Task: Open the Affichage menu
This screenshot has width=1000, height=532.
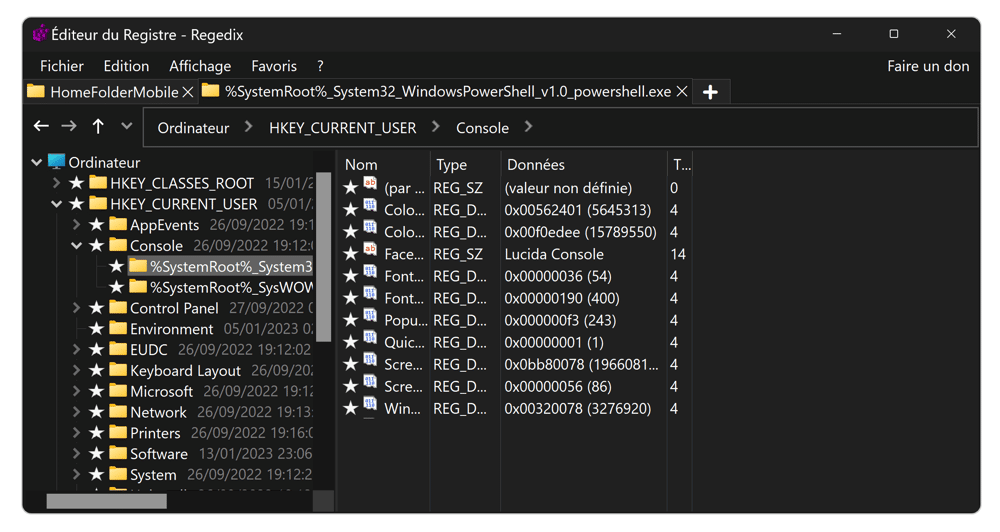Action: pyautogui.click(x=200, y=66)
